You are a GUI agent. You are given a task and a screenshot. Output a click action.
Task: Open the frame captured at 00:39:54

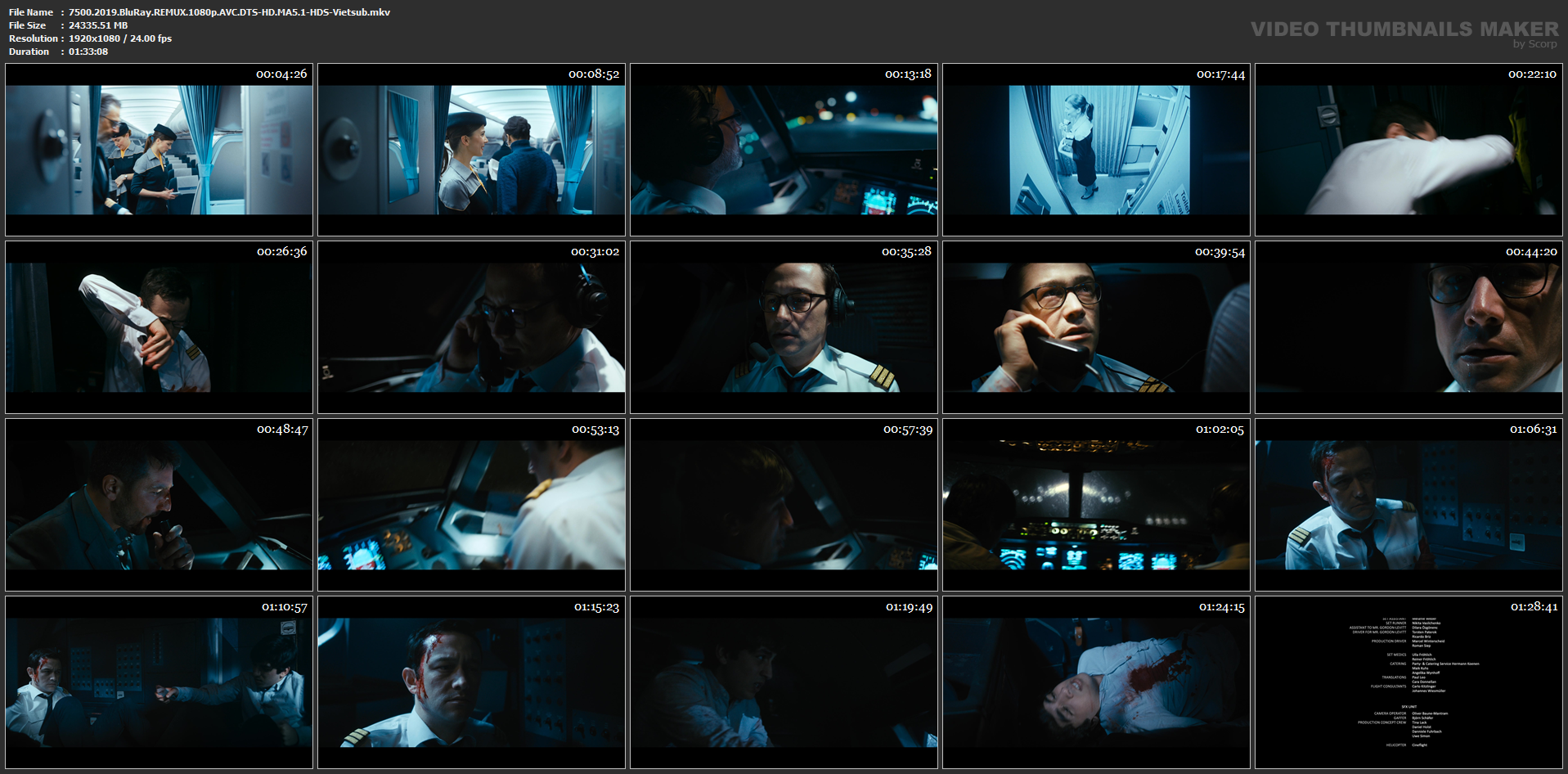(x=1096, y=327)
